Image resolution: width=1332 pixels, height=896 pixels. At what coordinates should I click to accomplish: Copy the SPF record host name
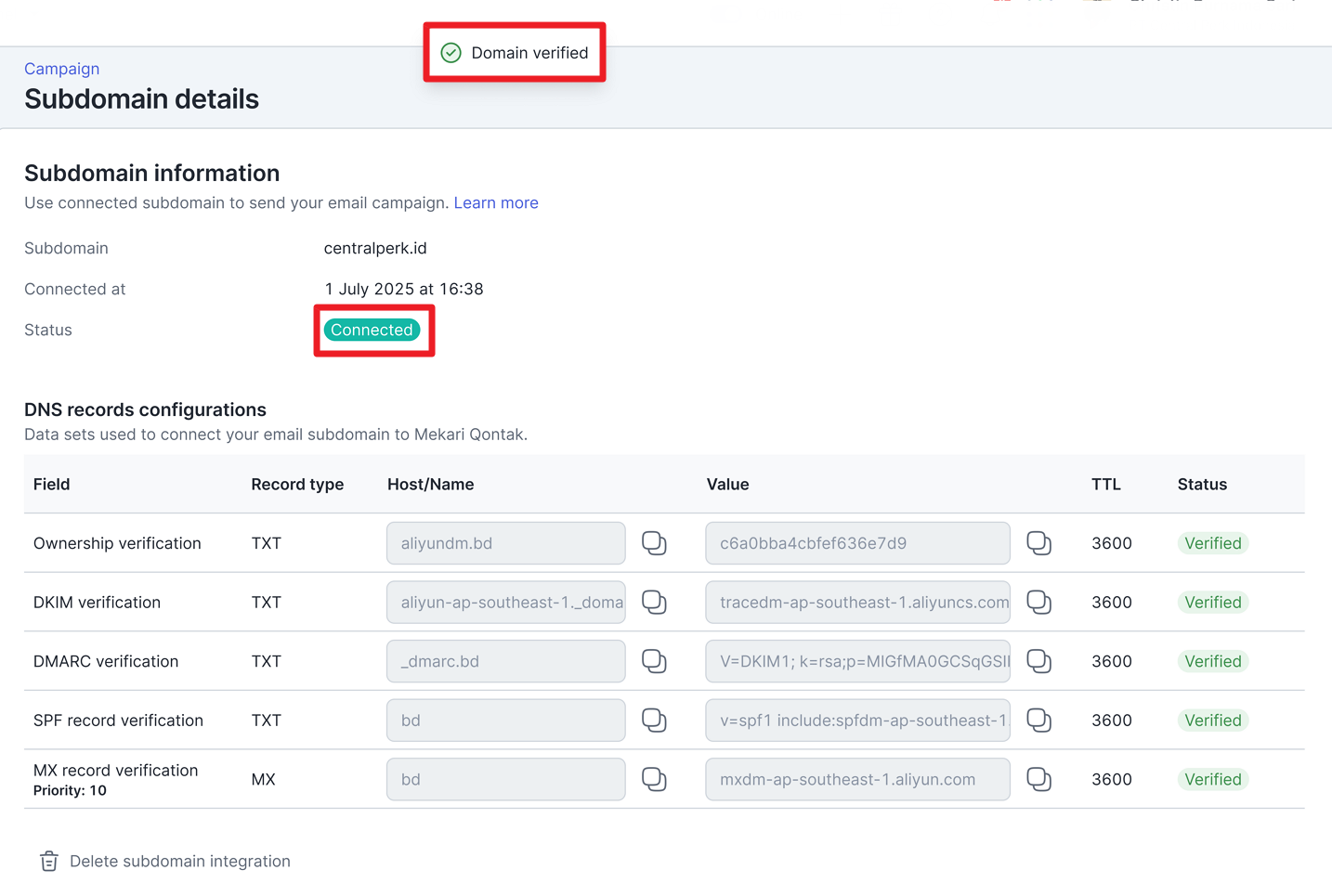click(x=654, y=721)
